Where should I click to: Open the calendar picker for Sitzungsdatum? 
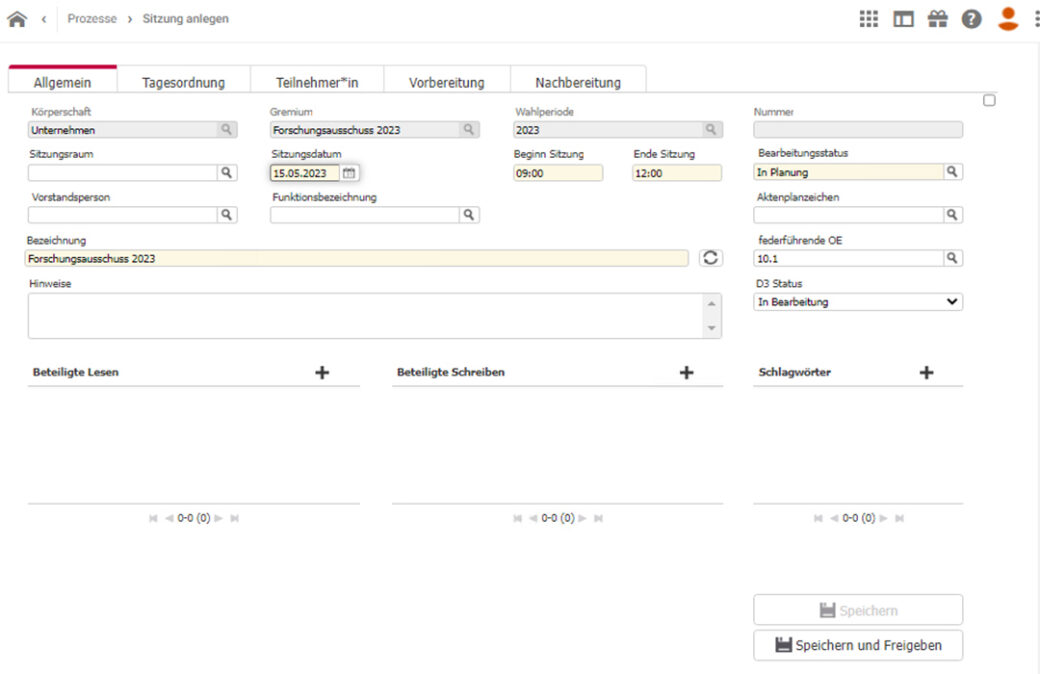(347, 171)
